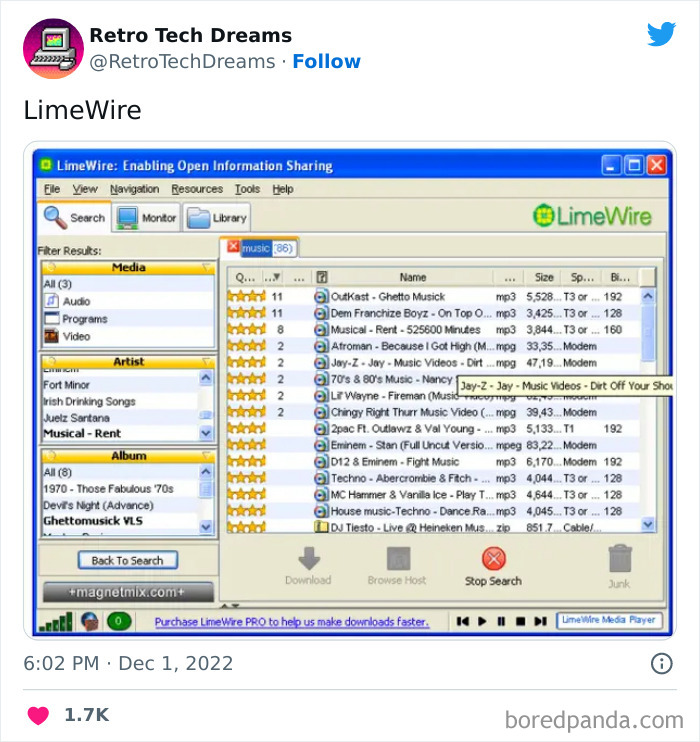Open the Purchase LimeWire PRO link

[x=292, y=622]
